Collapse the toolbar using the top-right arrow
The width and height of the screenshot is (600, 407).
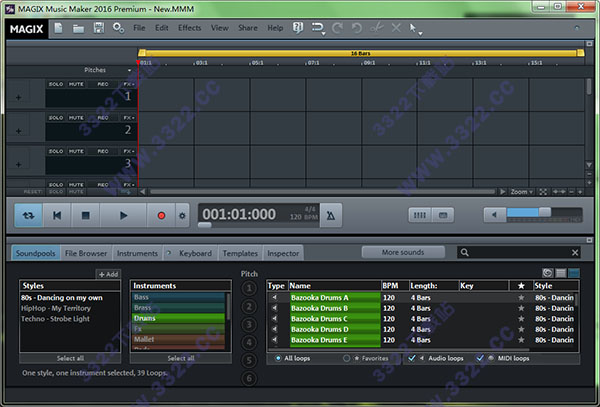pos(577,28)
